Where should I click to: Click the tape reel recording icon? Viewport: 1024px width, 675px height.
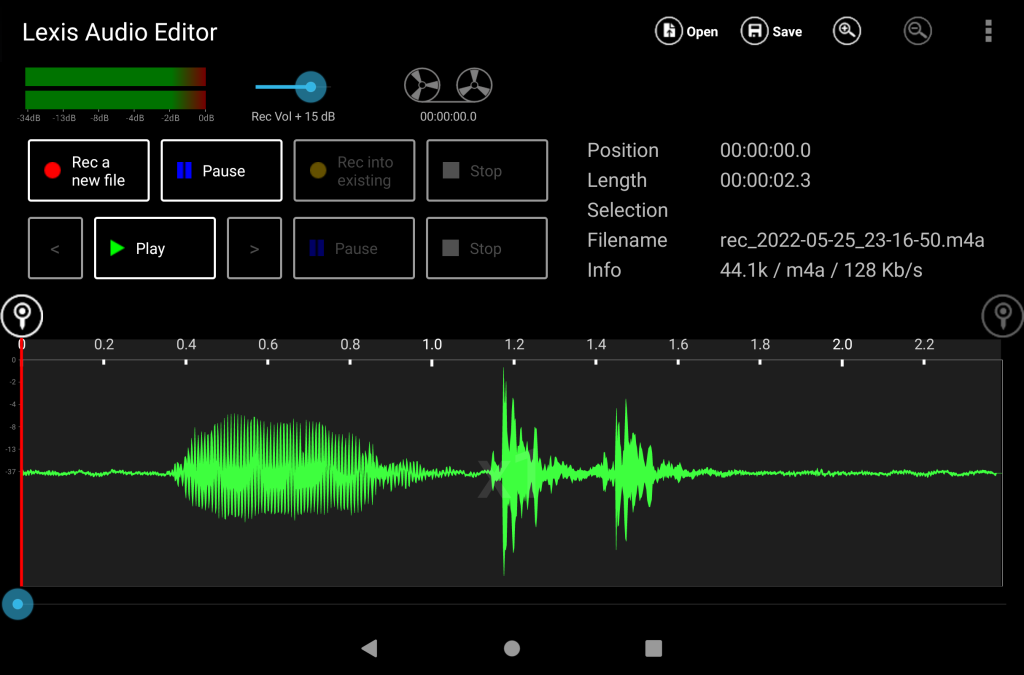pos(448,85)
